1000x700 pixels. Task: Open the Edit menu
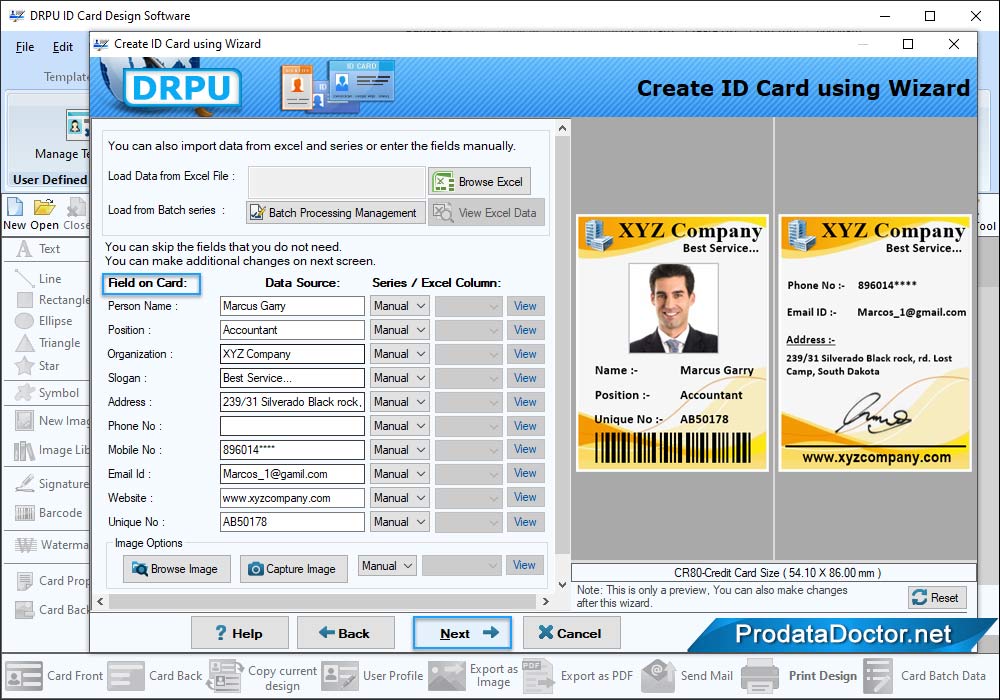coord(62,47)
